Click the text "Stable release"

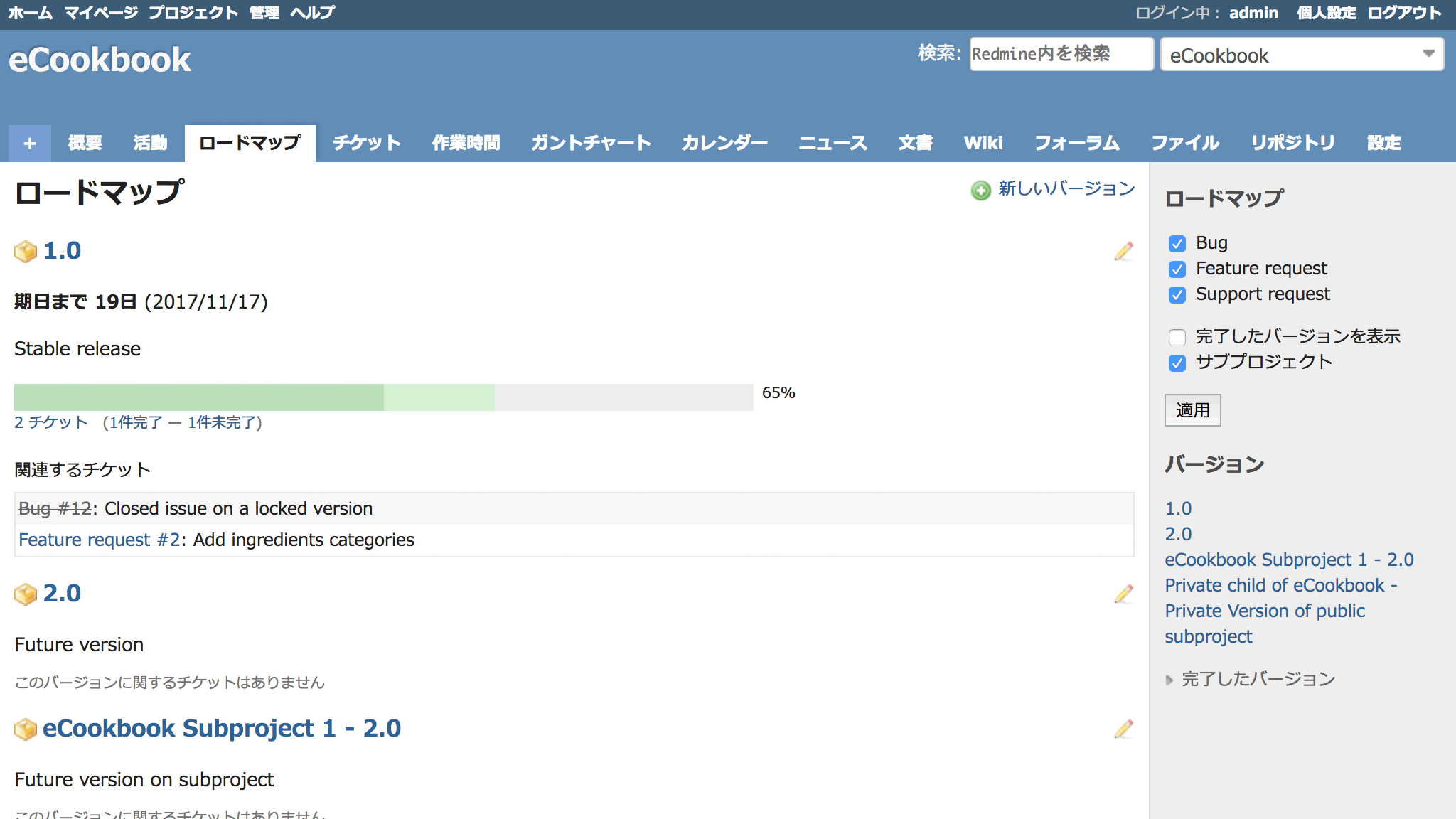point(77,349)
